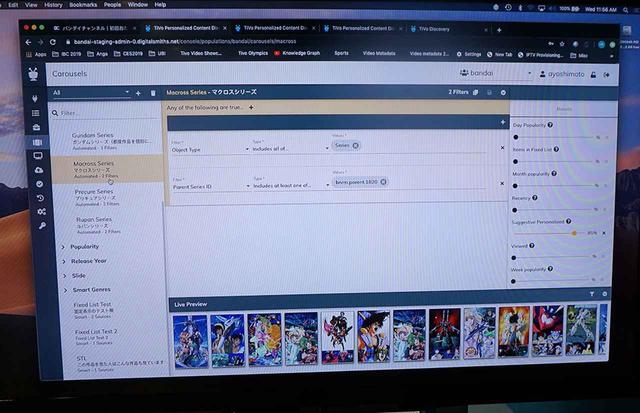640x413 pixels.
Task: Click the Filter search field
Action: pos(107,113)
